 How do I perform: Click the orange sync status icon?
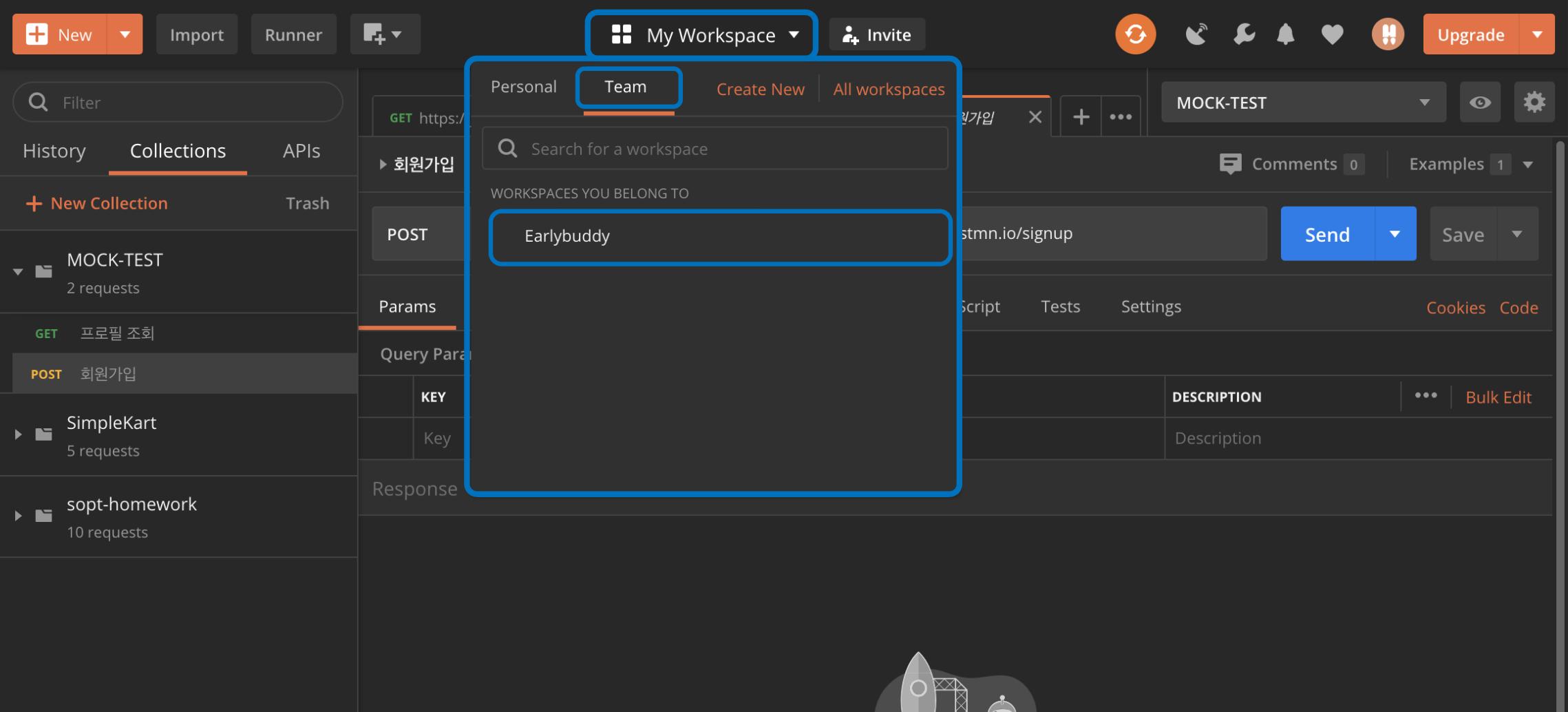(1135, 34)
